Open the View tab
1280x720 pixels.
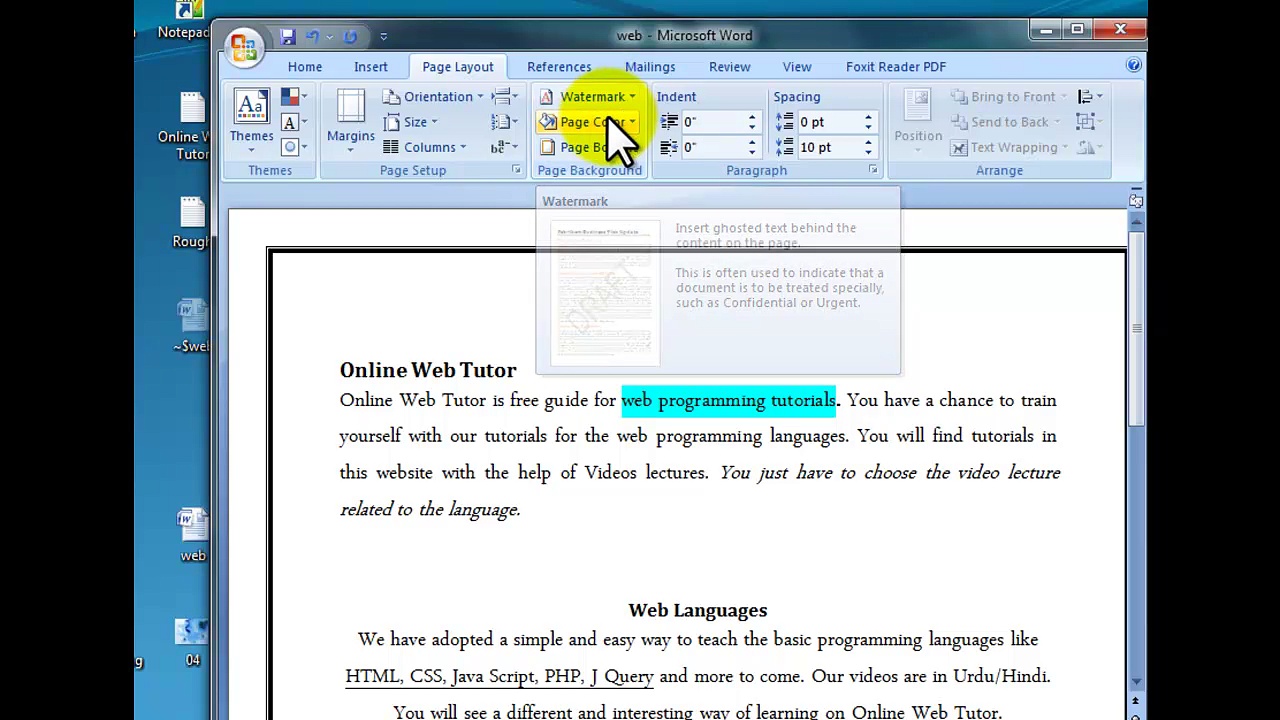pyautogui.click(x=797, y=67)
